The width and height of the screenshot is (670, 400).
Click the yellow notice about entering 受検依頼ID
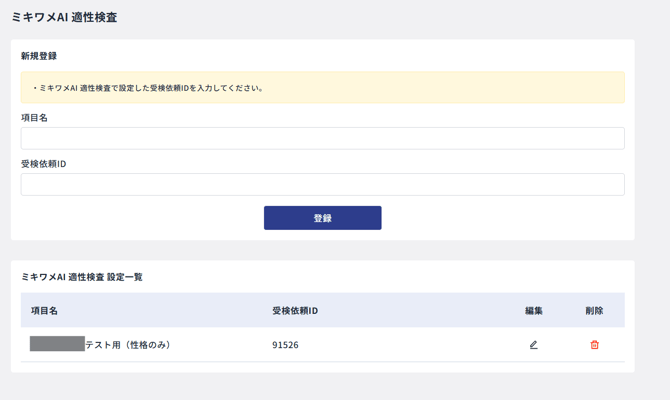coord(322,88)
